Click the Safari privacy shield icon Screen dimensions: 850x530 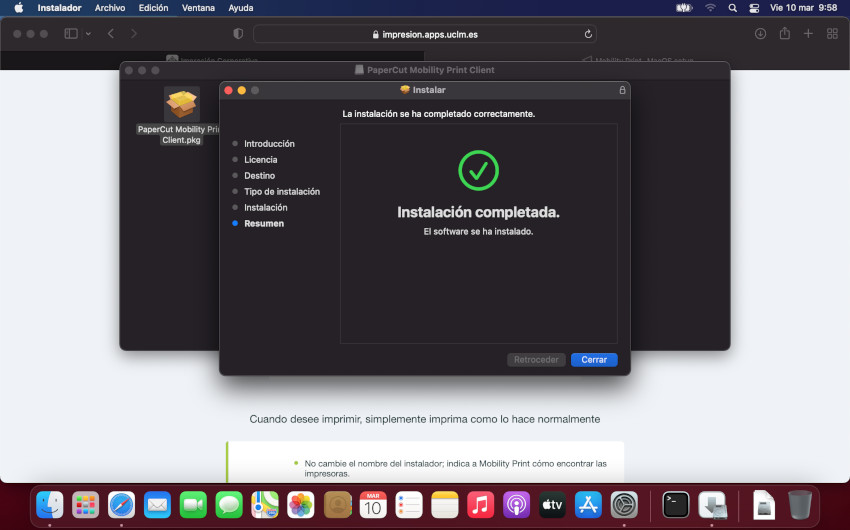point(238,34)
